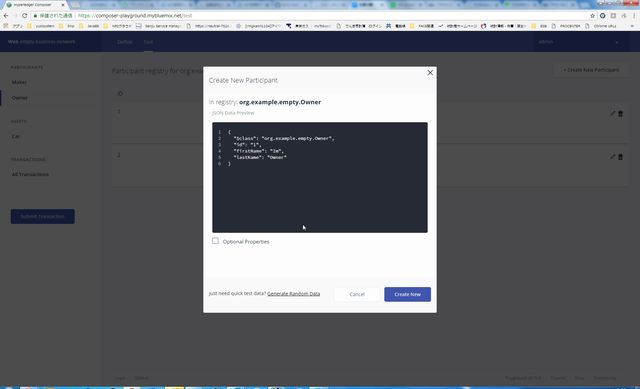Show All Transactions in the sidebar

point(30,174)
